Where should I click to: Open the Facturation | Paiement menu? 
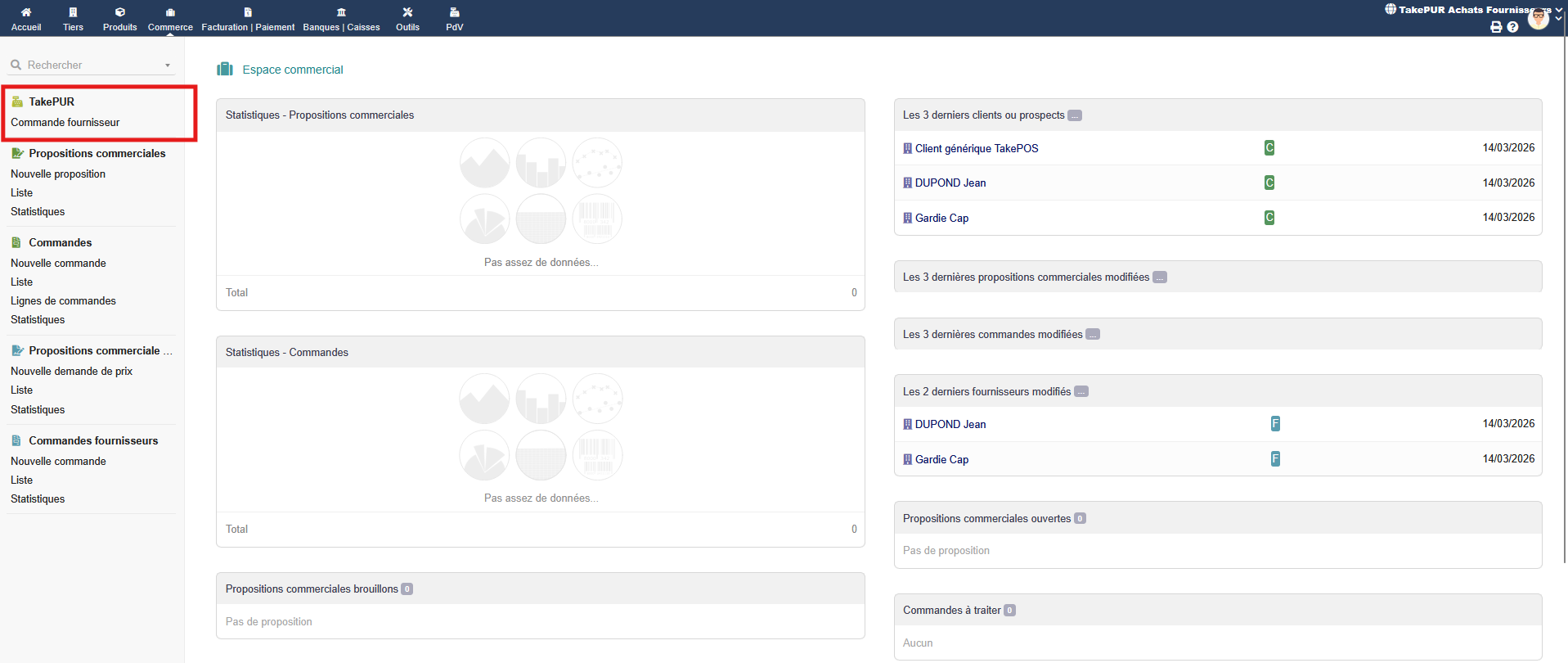(x=248, y=18)
